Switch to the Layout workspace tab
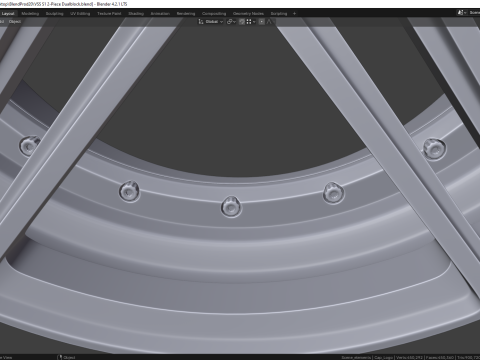480x360 pixels. tap(8, 14)
